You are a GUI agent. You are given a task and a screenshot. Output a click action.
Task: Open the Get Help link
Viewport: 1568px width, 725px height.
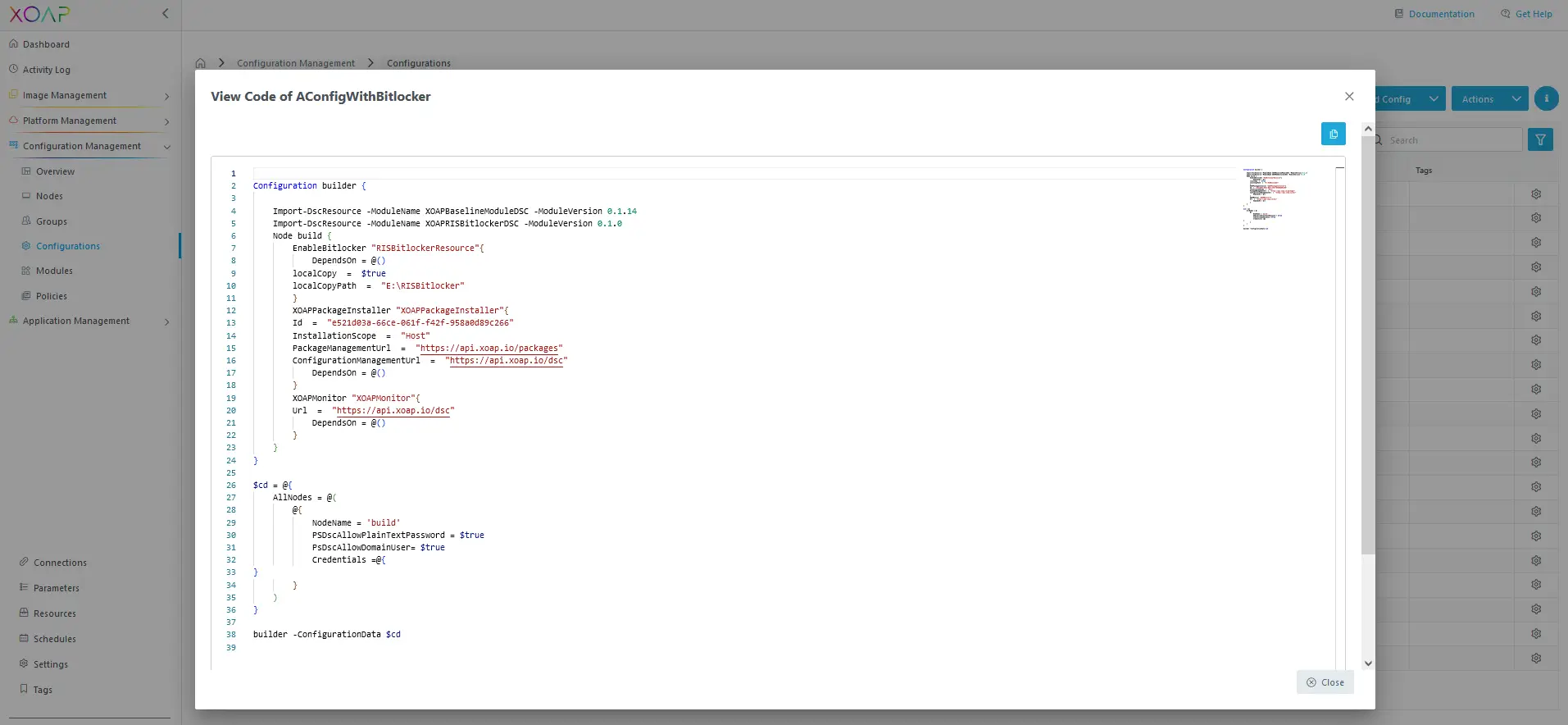(1526, 14)
